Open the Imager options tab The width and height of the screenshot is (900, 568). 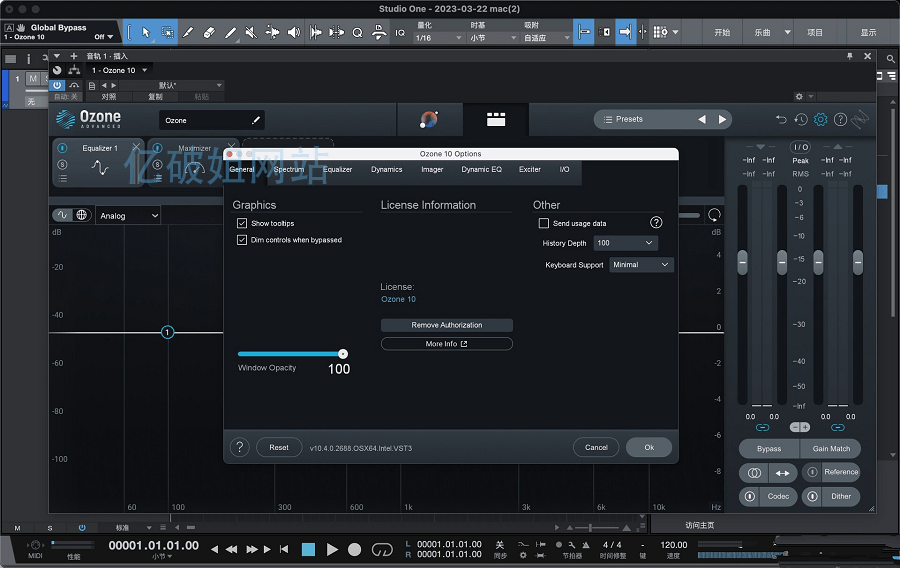(x=432, y=169)
